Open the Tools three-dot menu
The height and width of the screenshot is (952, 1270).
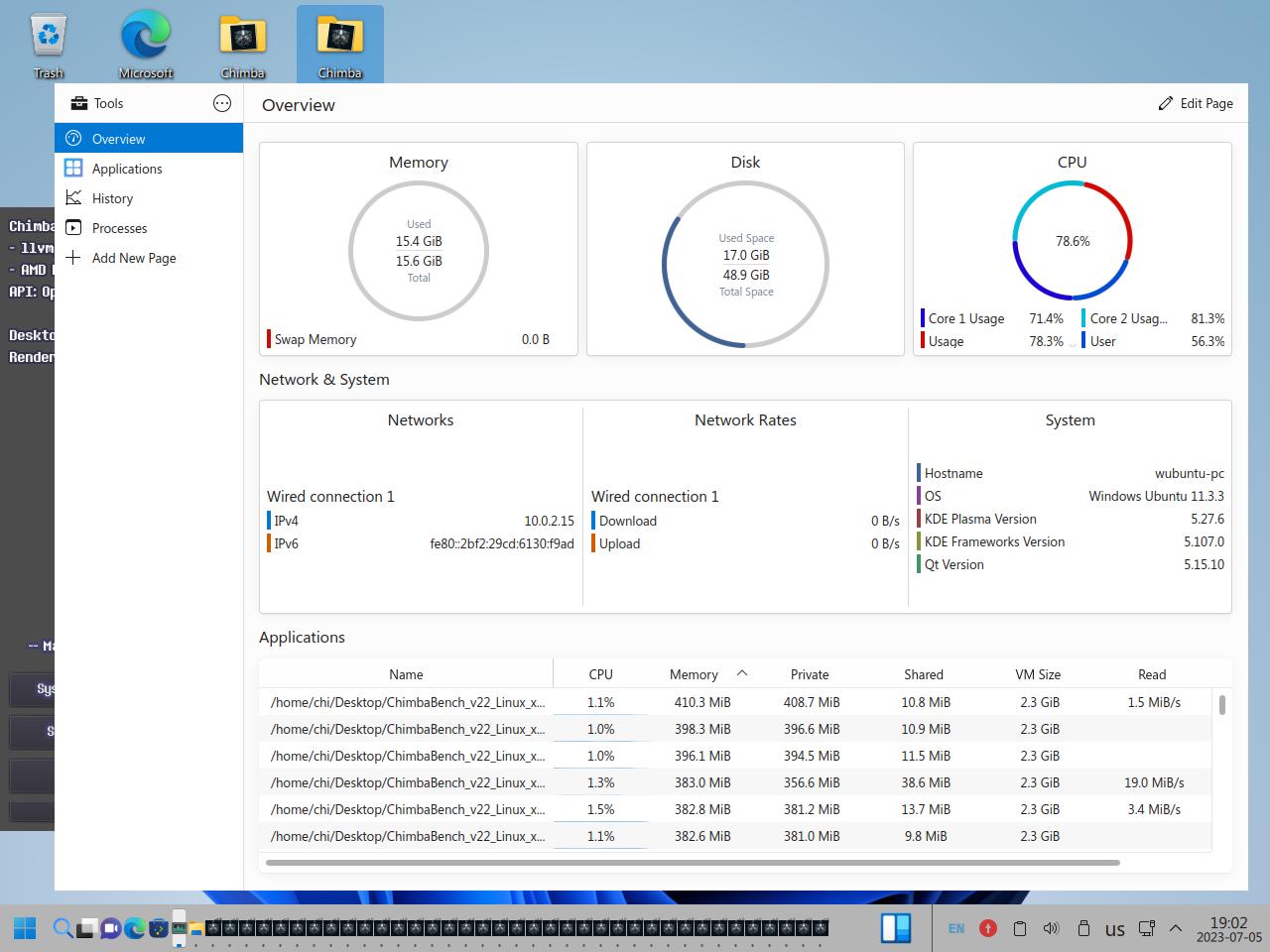(222, 103)
